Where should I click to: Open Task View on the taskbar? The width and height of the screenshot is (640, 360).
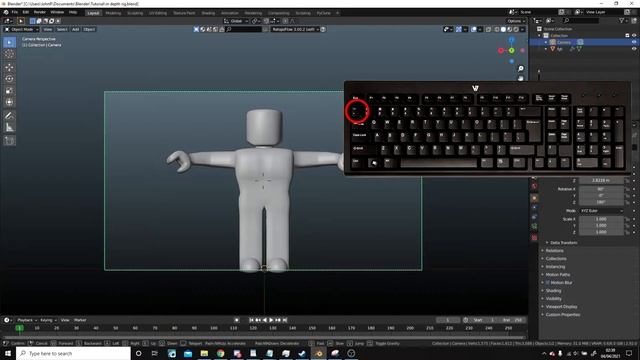tap(155, 353)
